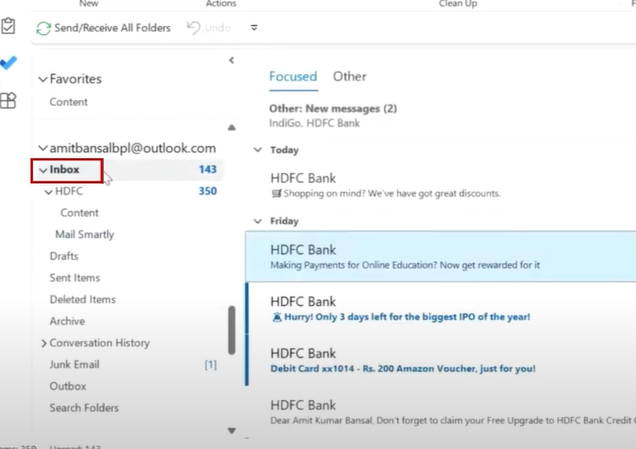
Task: Click Inbox unread count 143
Action: click(208, 169)
